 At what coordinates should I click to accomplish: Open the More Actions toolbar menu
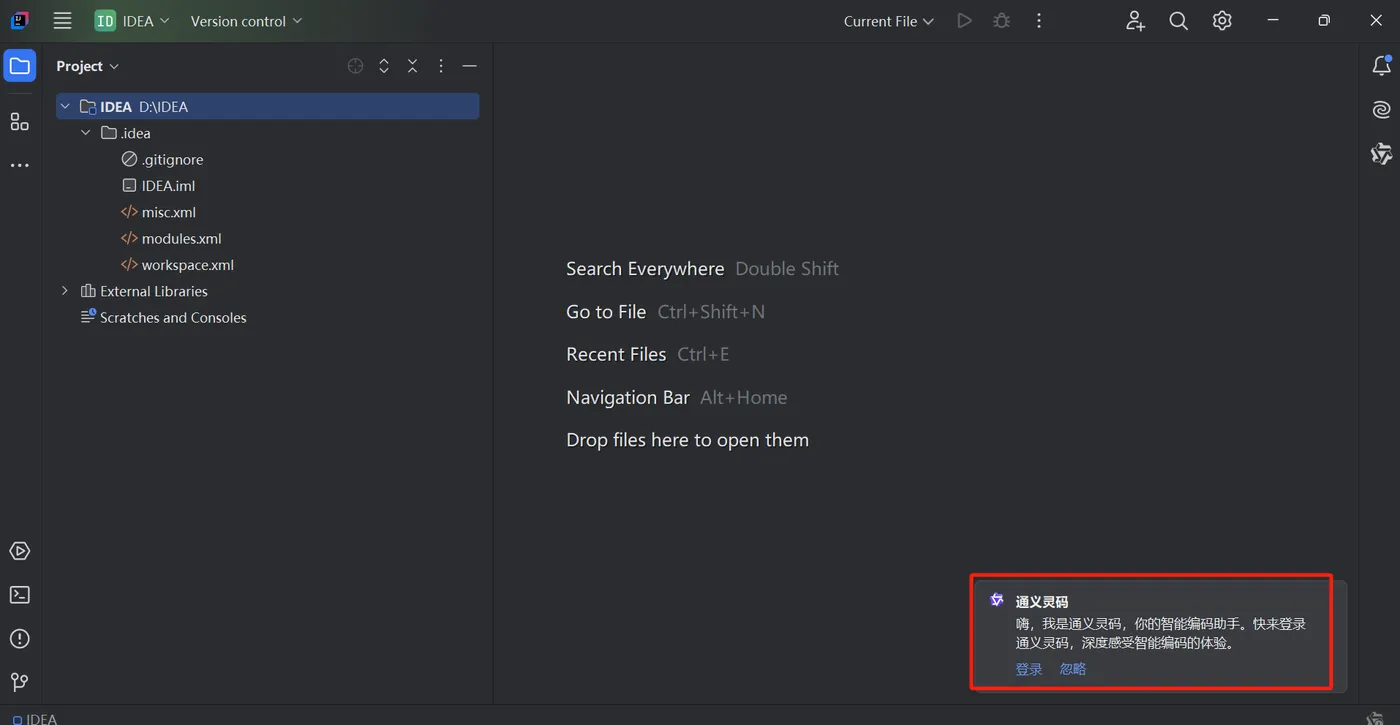coord(1039,21)
